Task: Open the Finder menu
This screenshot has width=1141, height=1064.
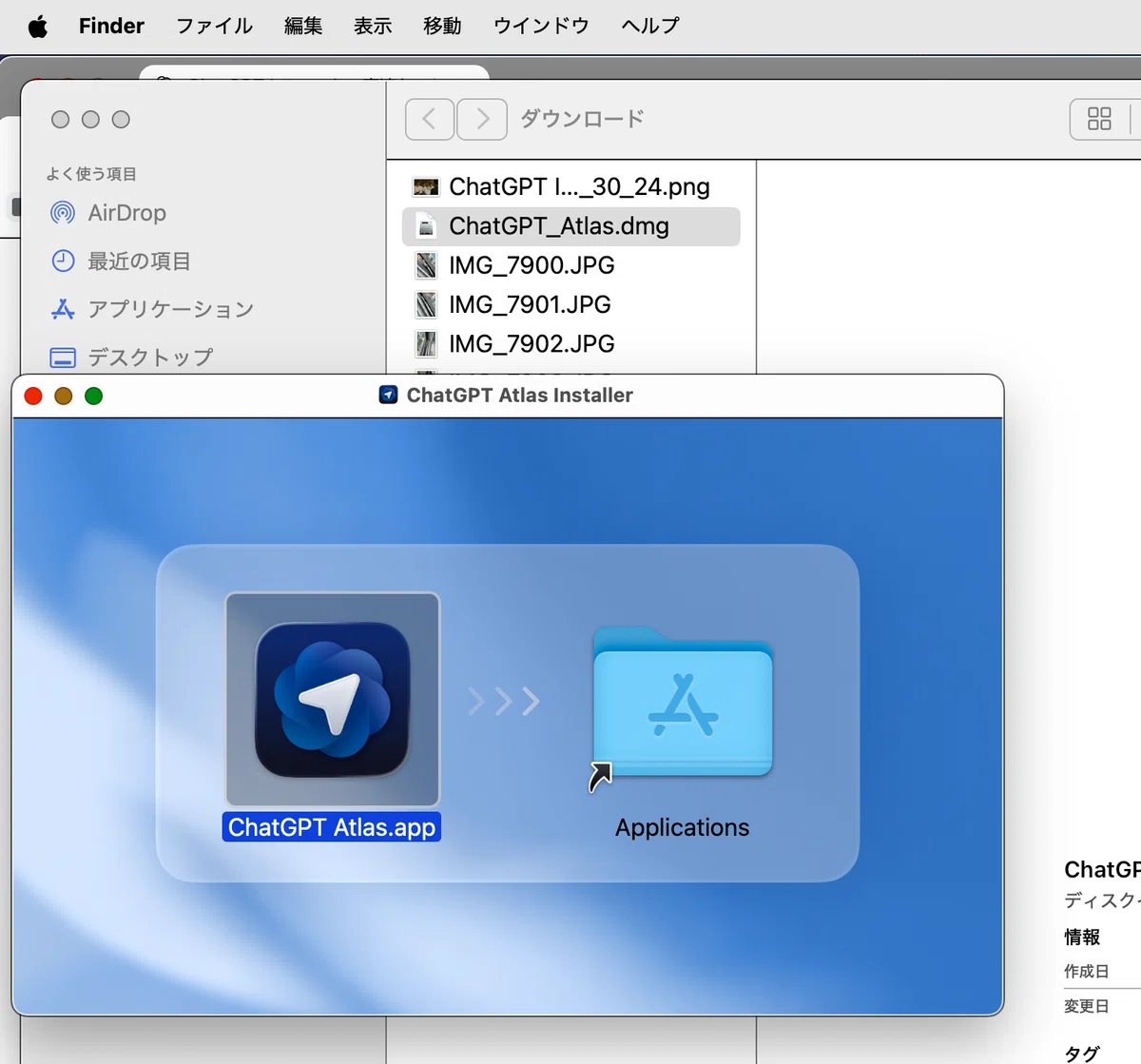Action: point(111,26)
